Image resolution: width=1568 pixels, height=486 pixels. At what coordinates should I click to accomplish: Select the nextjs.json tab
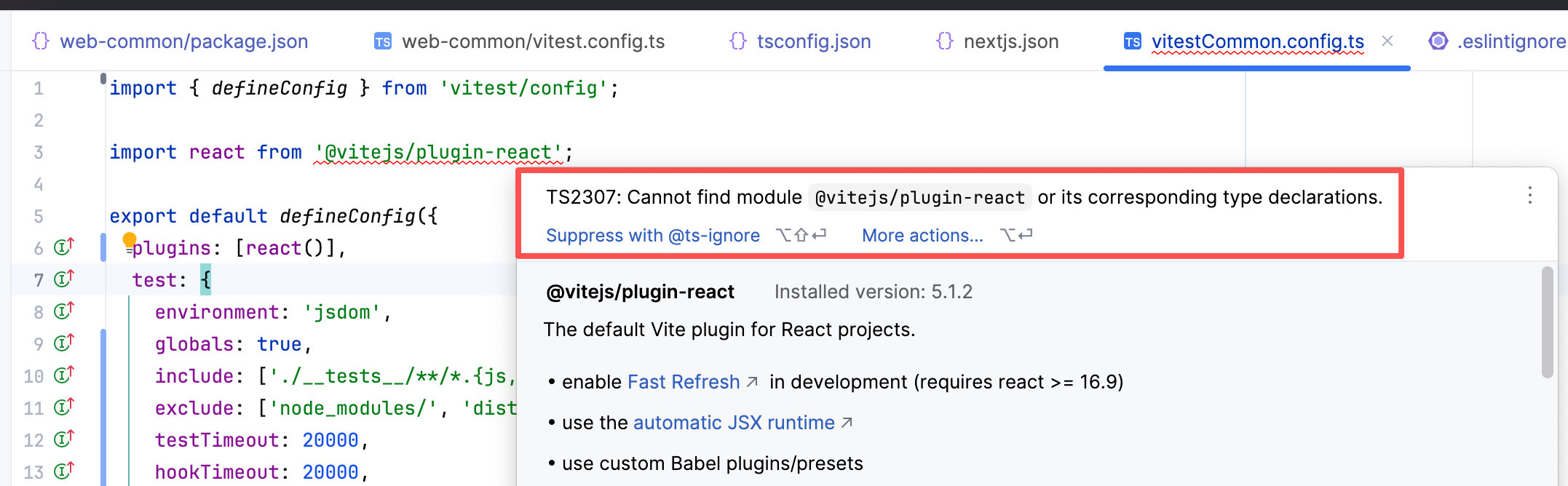click(x=1010, y=41)
